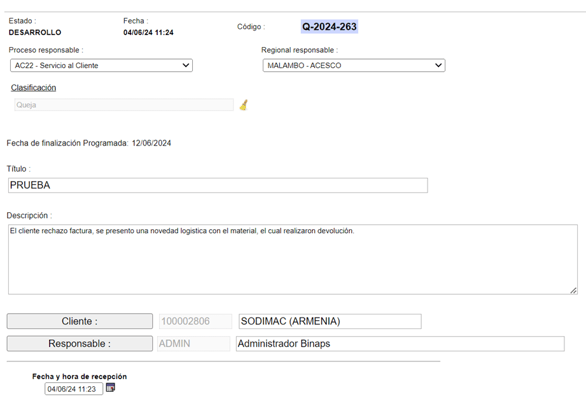Click the highlighted code Q-2024-263
586x397 pixels.
coord(329,27)
